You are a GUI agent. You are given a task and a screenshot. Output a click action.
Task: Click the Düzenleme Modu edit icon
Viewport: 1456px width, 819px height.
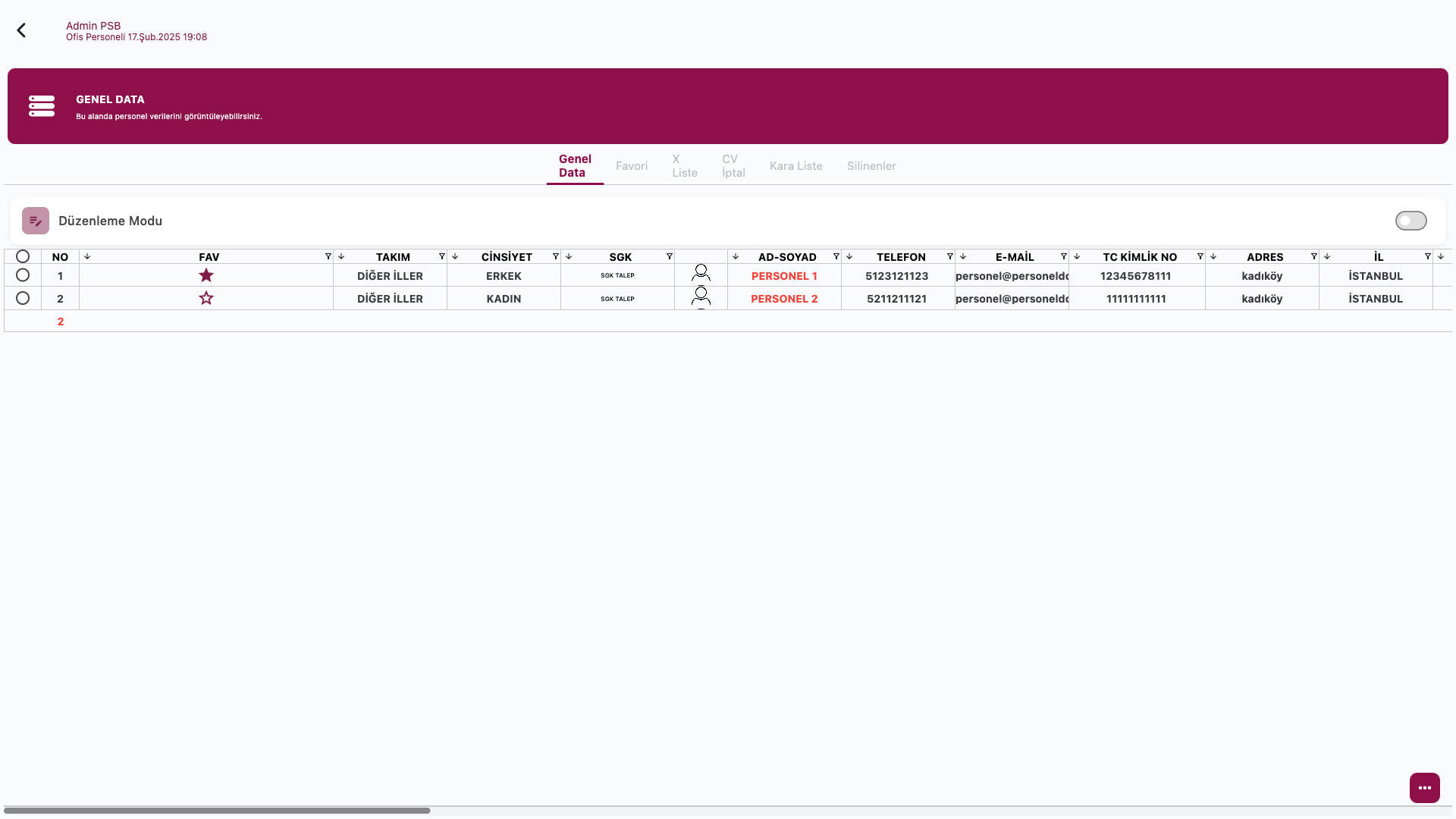tap(36, 221)
